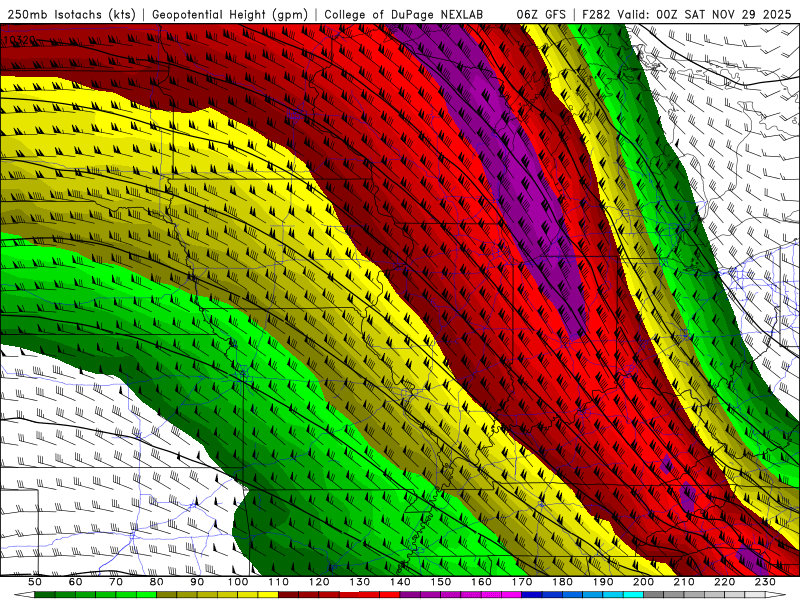The image size is (800, 600).
Task: Click the 50 value on legend scale
Action: click(35, 582)
